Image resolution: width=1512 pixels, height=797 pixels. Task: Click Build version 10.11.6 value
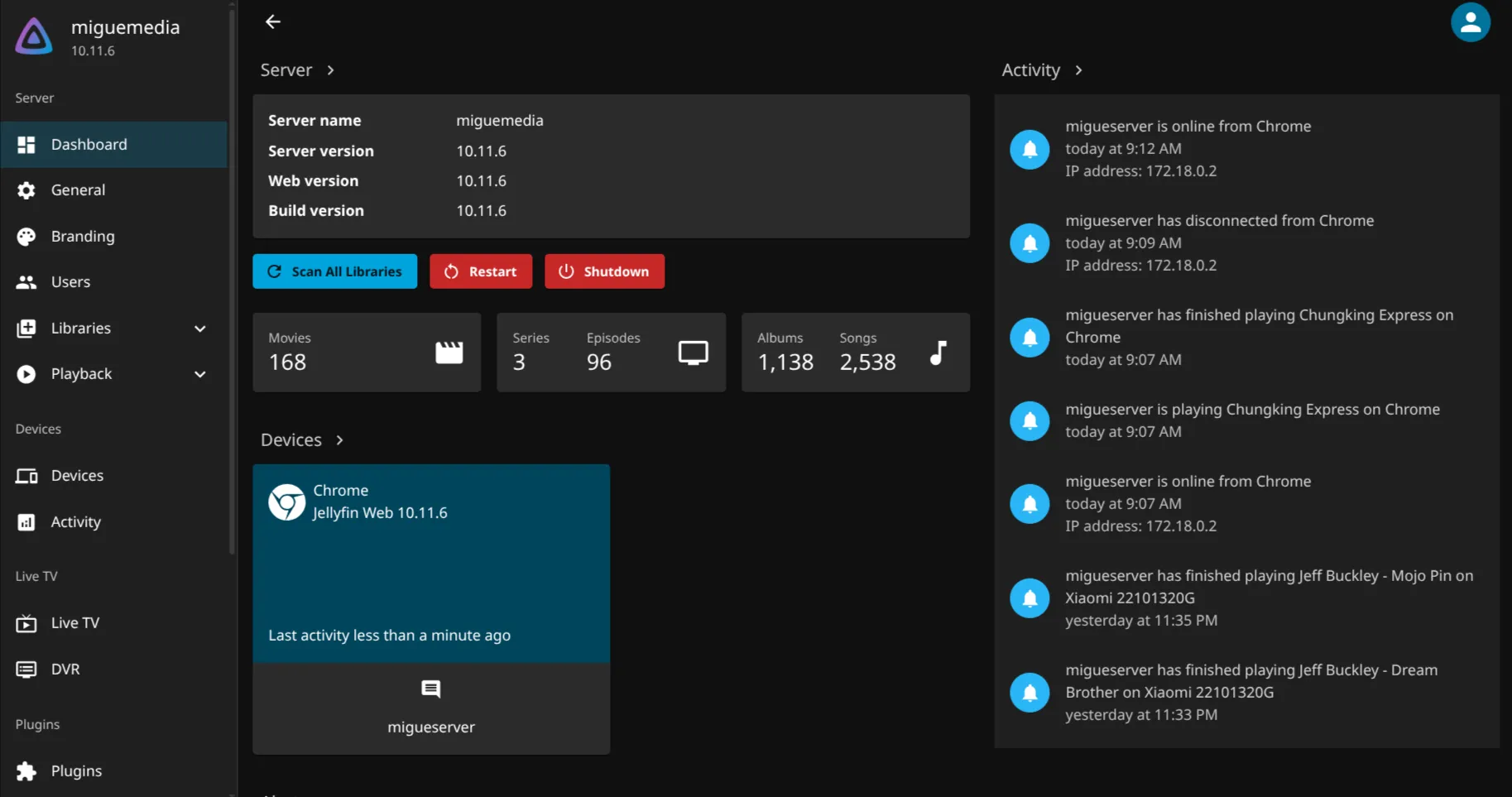[481, 211]
